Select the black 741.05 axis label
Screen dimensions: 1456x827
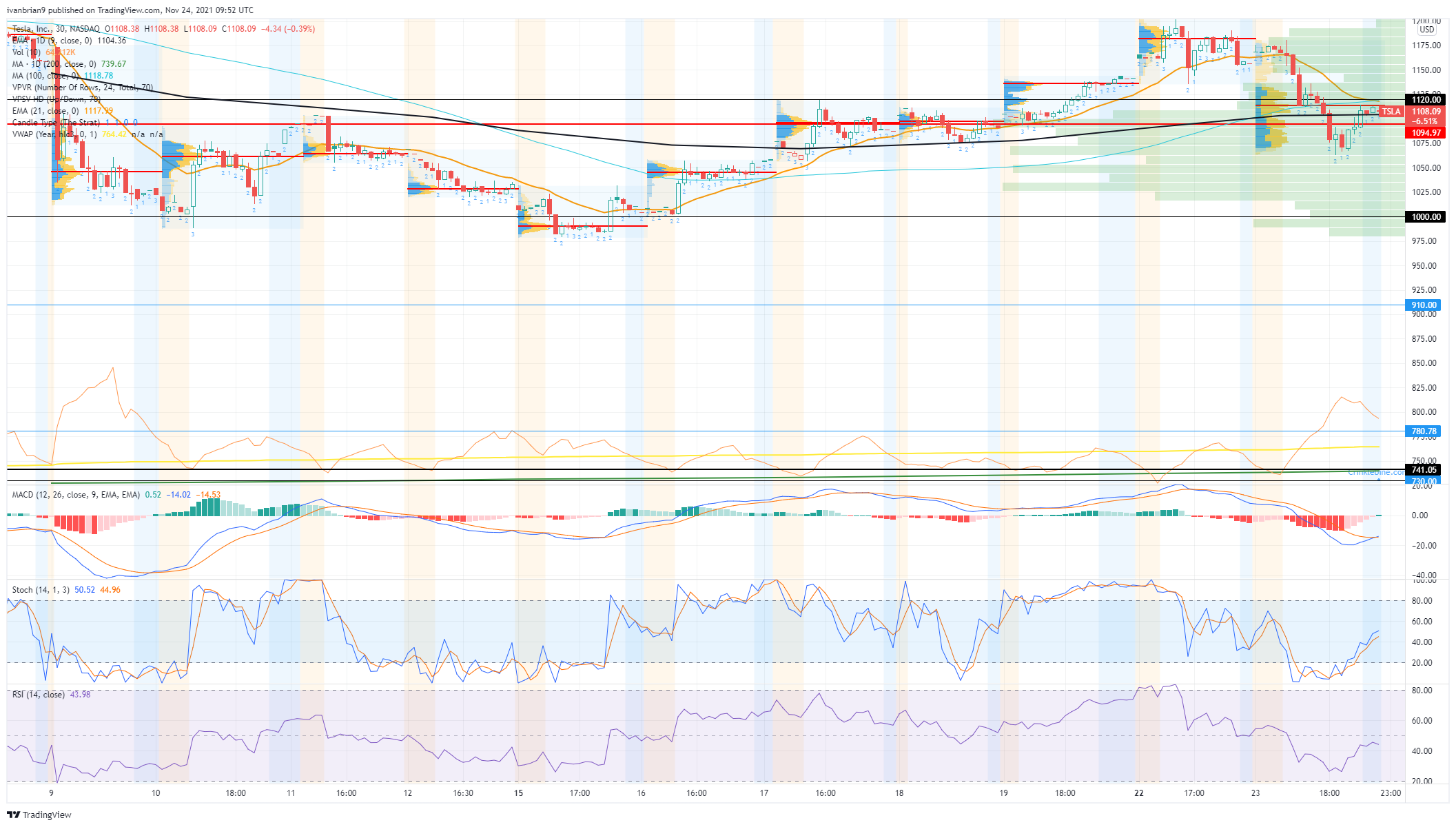click(x=1423, y=470)
